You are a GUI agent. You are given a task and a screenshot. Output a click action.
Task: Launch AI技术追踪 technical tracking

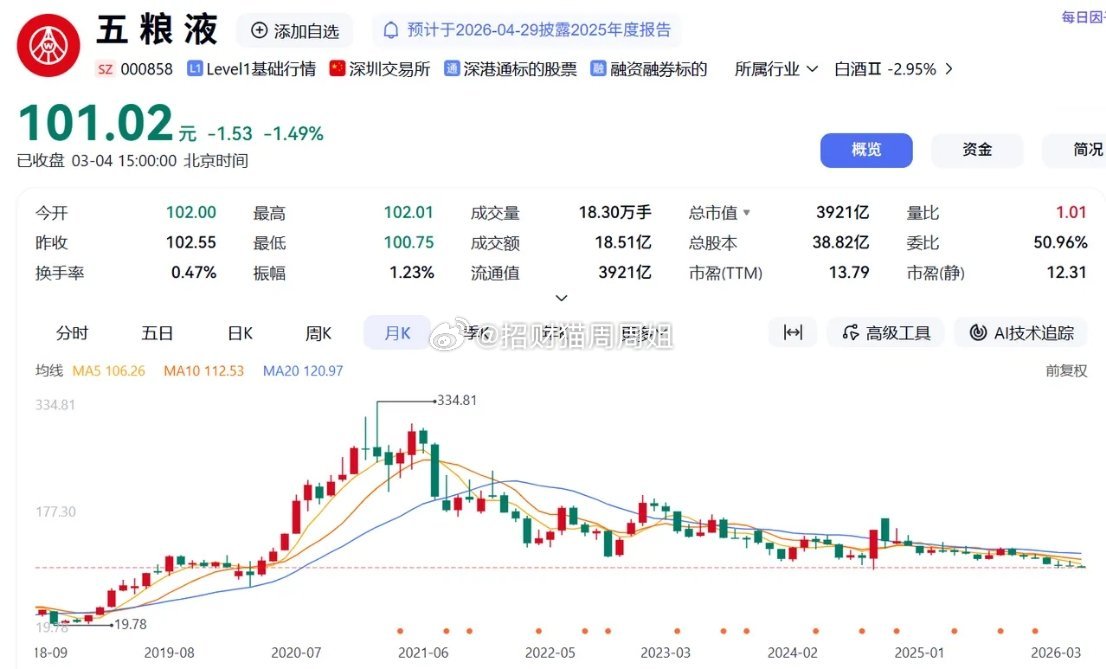tap(1021, 333)
